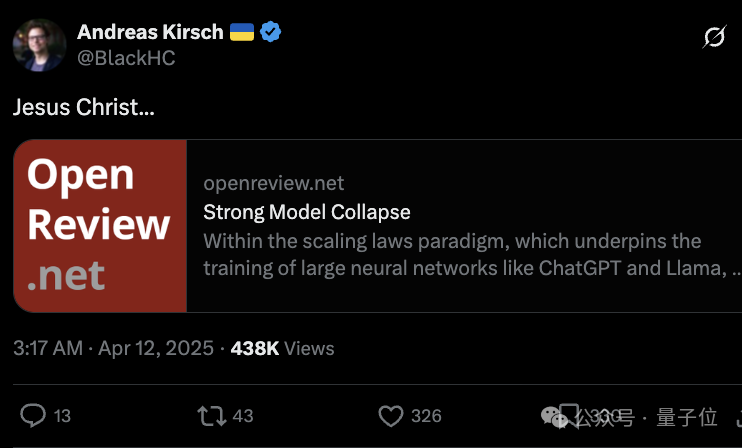The width and height of the screenshot is (742, 448).
Task: Open the @BlackHC handle link
Action: [126, 58]
